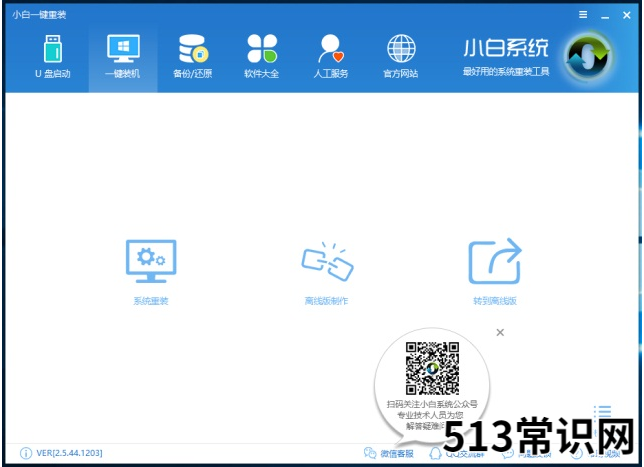This screenshot has width=644, height=467.
Task: Click the 离线版制作 broken-link icon
Action: pos(327,262)
